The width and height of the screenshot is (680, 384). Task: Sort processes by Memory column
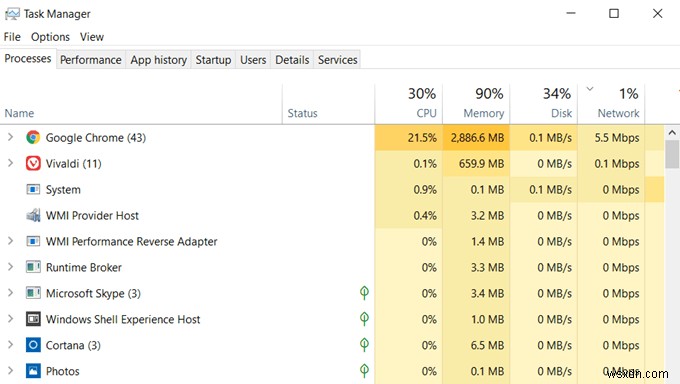(x=476, y=104)
